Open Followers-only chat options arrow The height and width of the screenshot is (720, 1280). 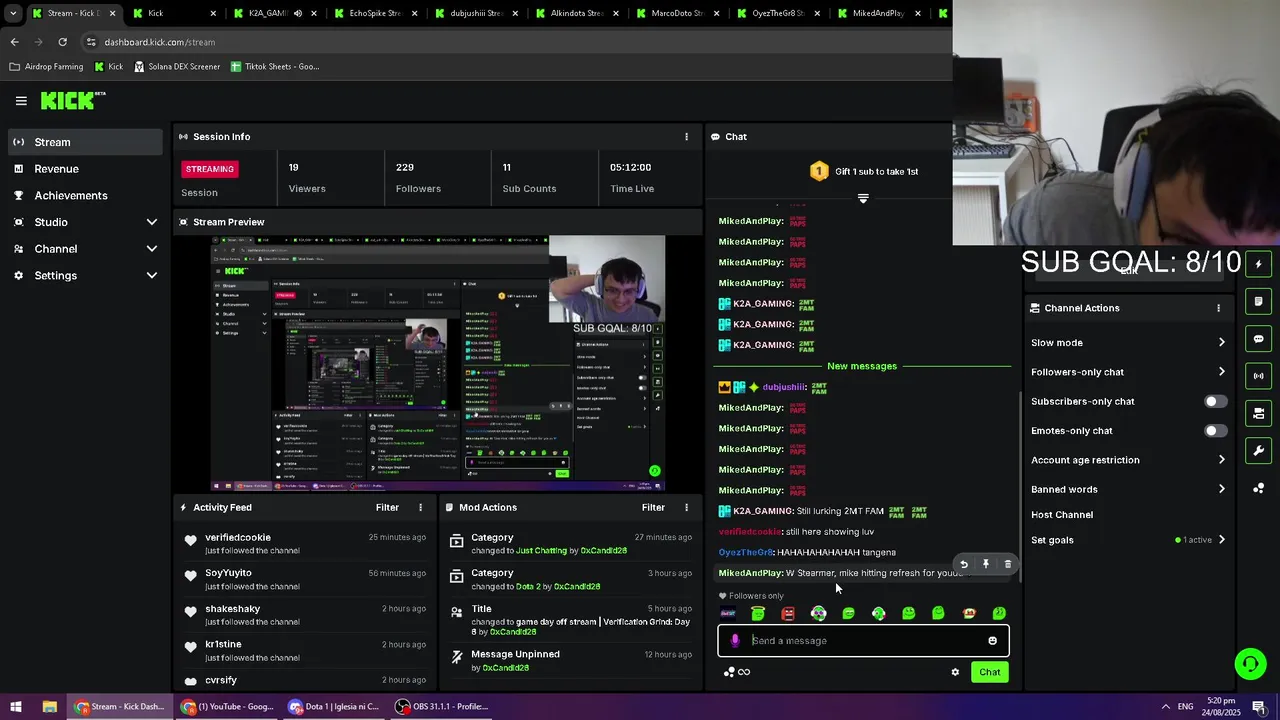[x=1221, y=372]
